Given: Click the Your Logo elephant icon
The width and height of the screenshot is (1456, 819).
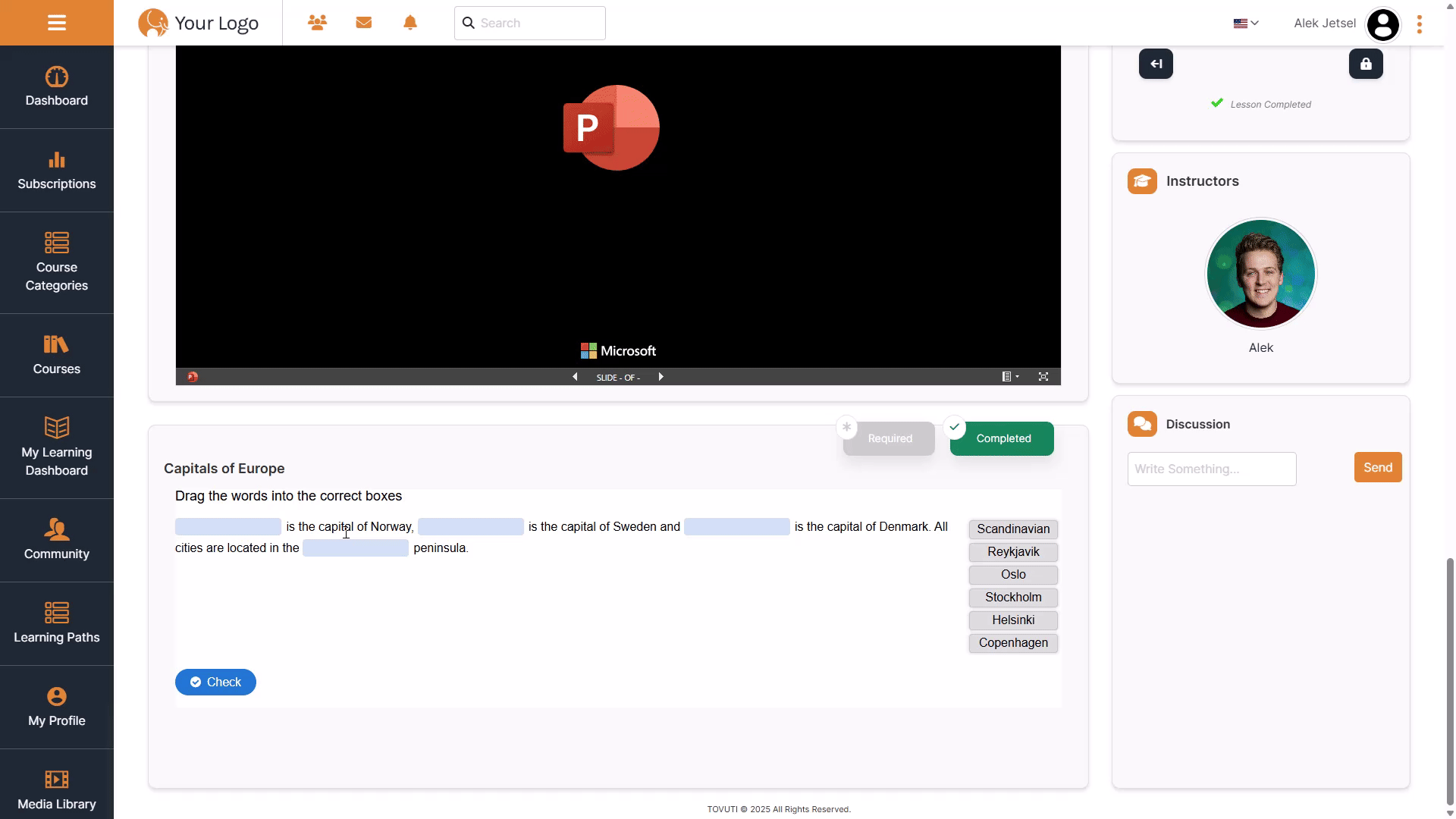Looking at the screenshot, I should (x=153, y=23).
